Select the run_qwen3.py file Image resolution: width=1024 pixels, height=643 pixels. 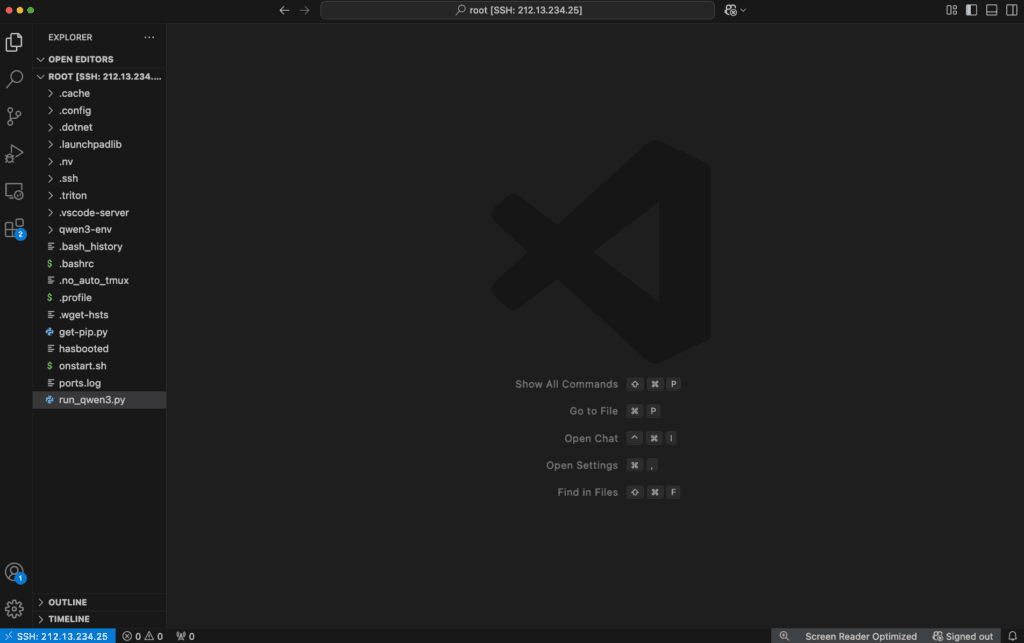[99, 400]
